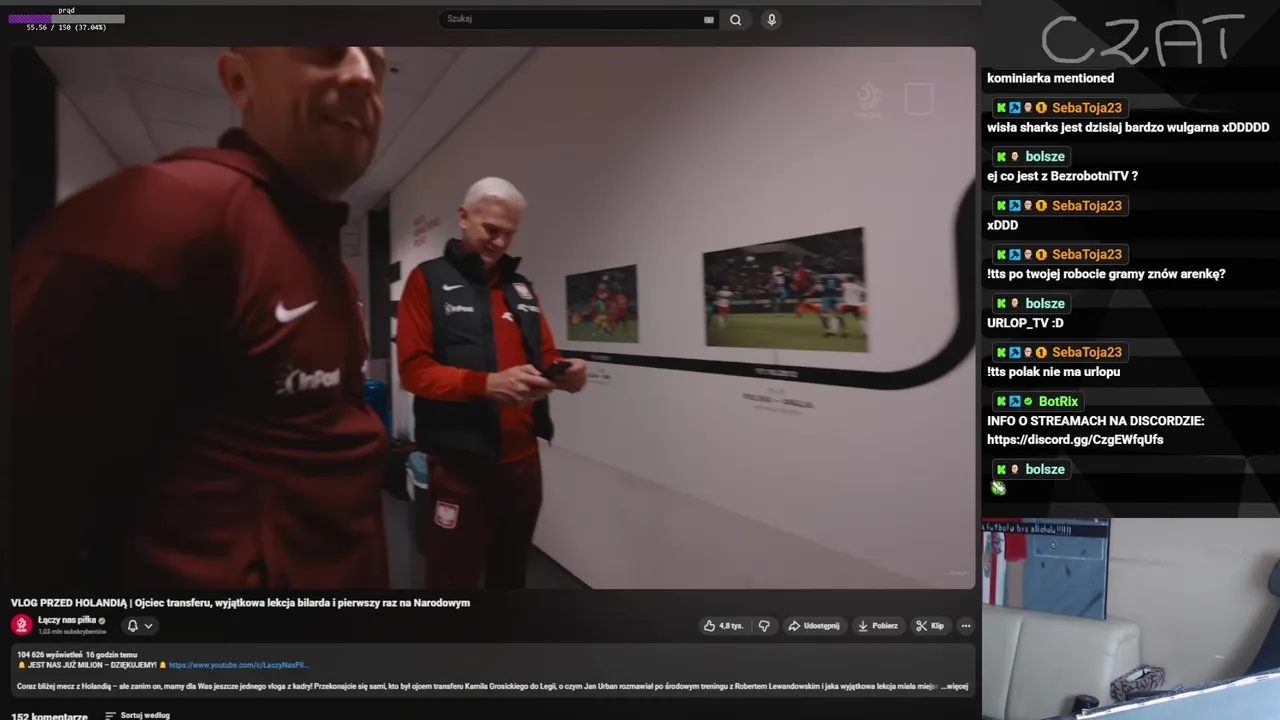Open the three-dot more actions menu
The image size is (1280, 720).
pos(966,626)
